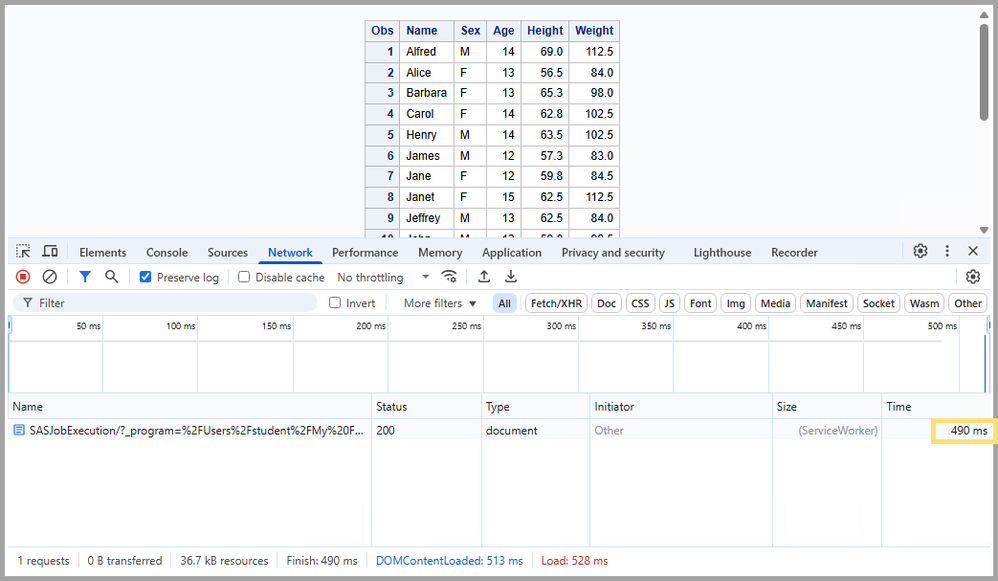
Task: Click the import HAR upload icon
Action: 484,277
